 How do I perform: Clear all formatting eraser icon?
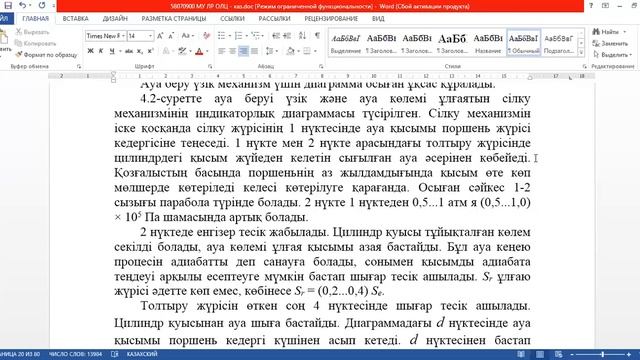pyautogui.click(x=206, y=36)
